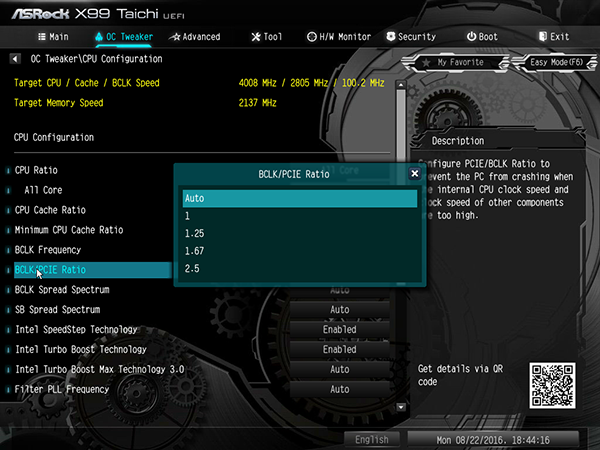Click the Target CPU / Cache / BCLK Speed label
Image resolution: width=600 pixels, height=450 pixels.
click(x=87, y=83)
